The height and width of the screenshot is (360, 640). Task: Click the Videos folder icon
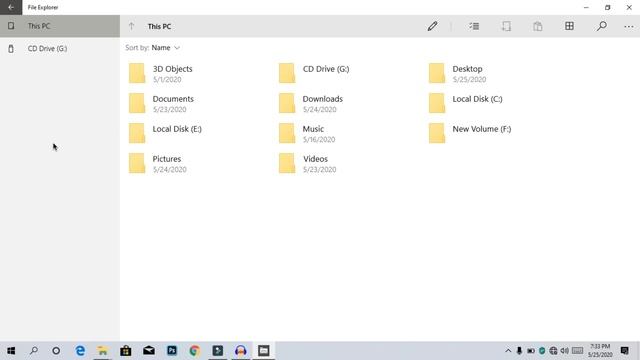287,163
